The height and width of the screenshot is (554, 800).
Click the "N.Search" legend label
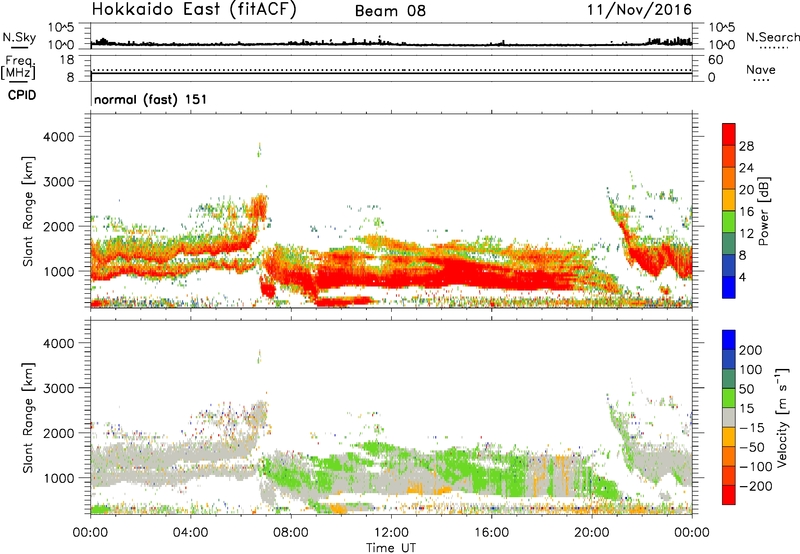(x=772, y=37)
